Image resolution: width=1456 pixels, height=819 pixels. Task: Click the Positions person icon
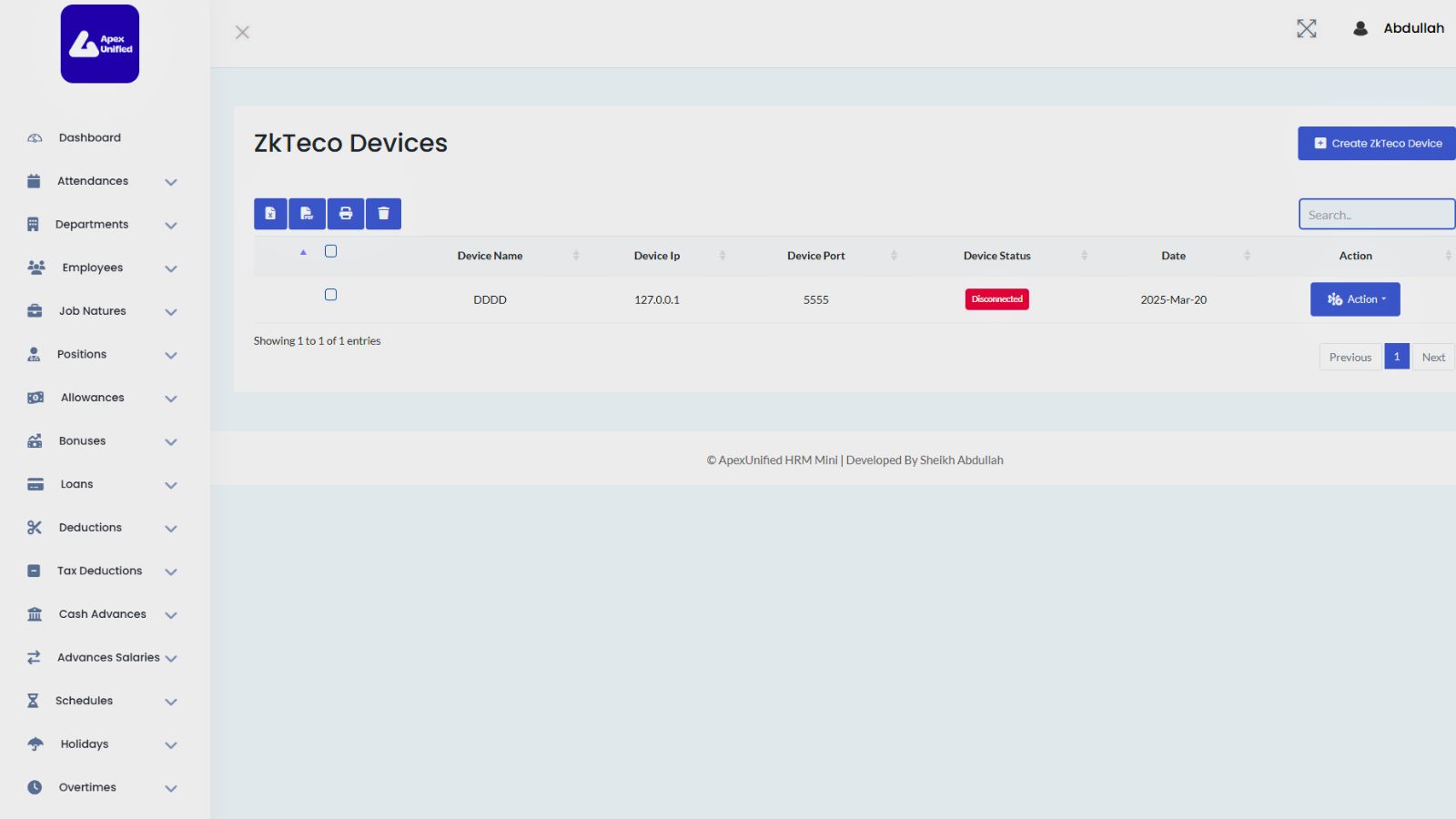point(34,355)
